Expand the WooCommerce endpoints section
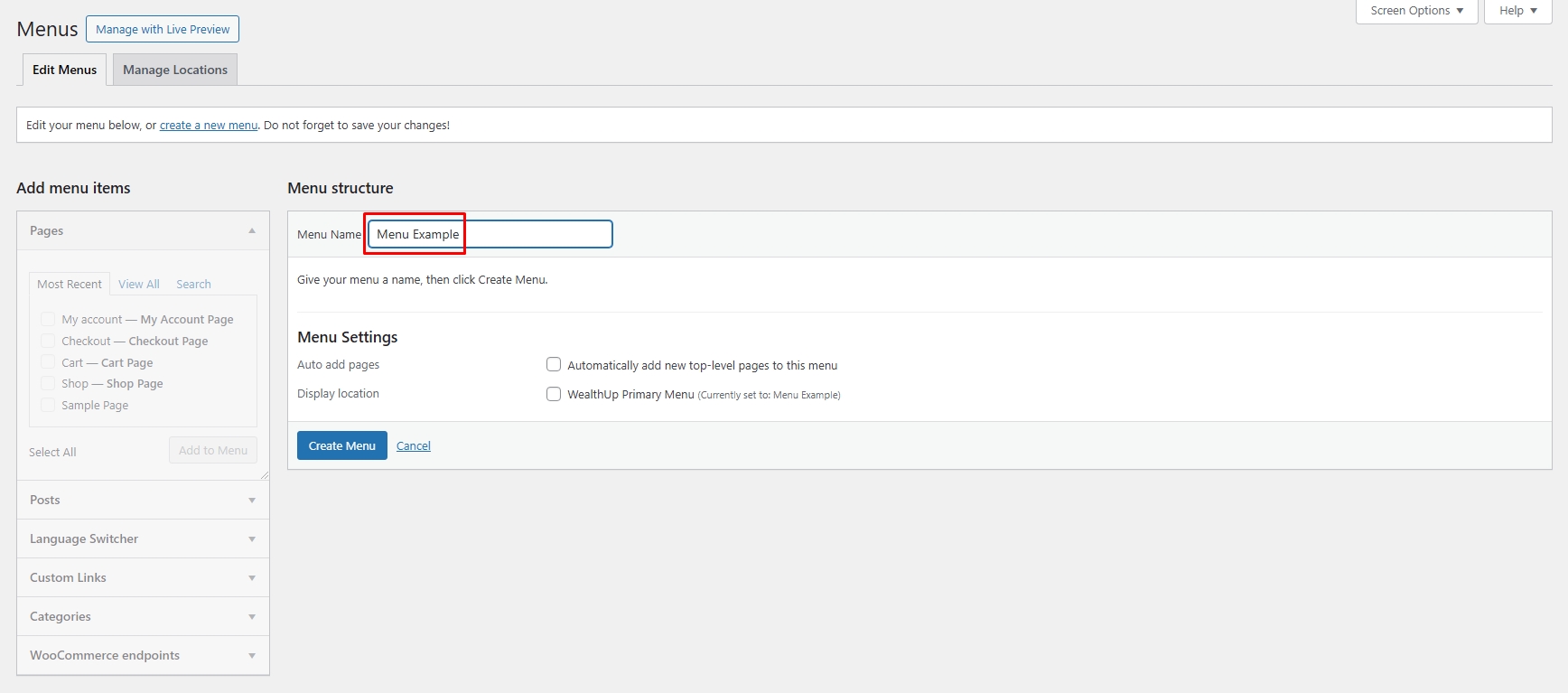The image size is (1568, 693). click(252, 656)
